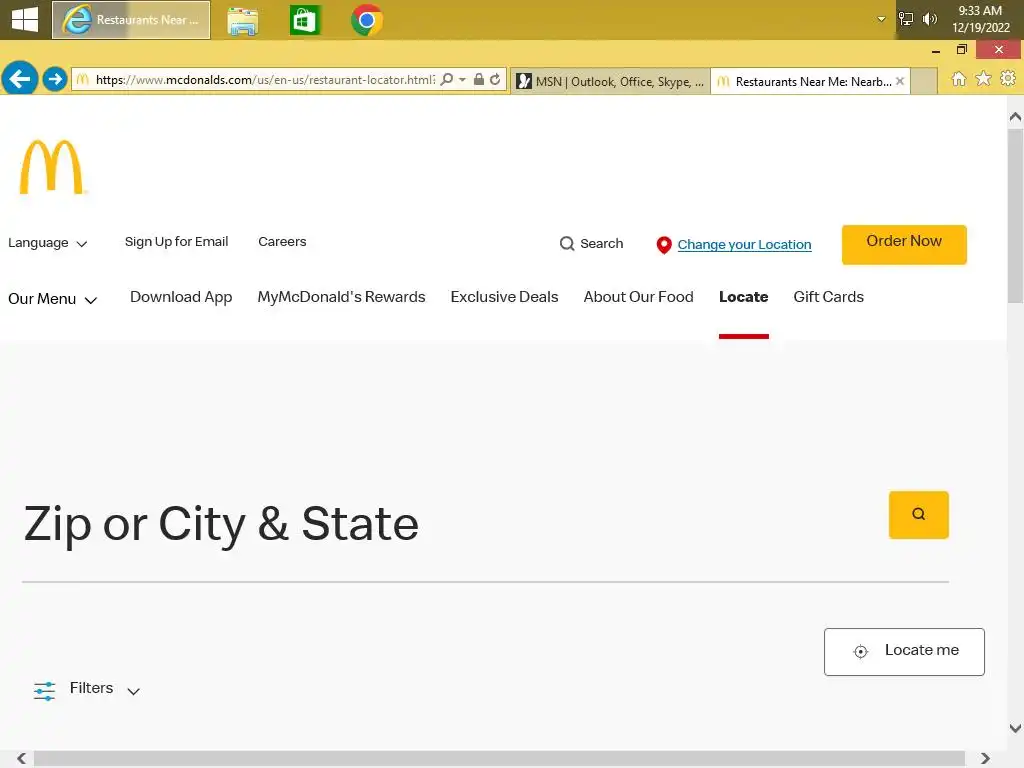Click Change your Location link
The width and height of the screenshot is (1024, 768).
tap(744, 245)
